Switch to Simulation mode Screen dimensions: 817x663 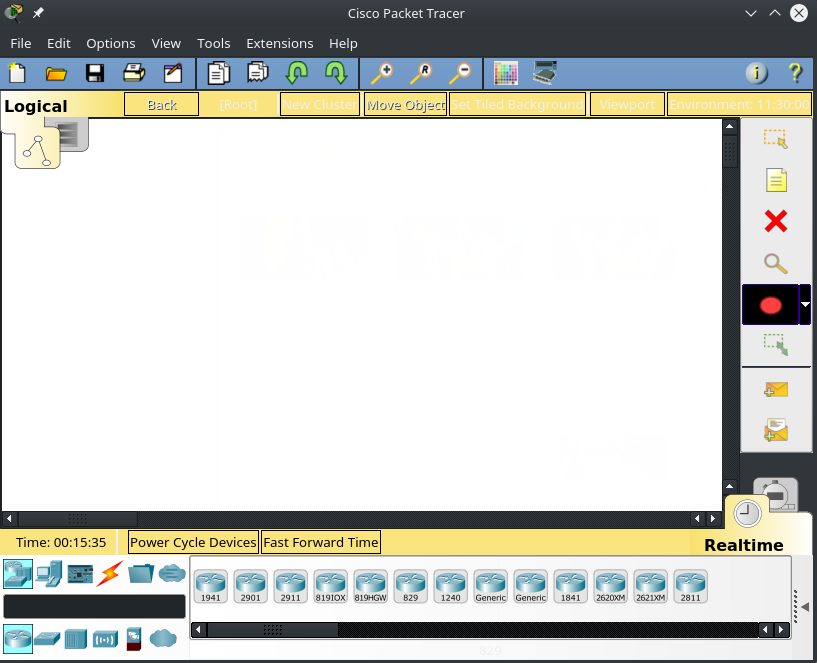[776, 495]
